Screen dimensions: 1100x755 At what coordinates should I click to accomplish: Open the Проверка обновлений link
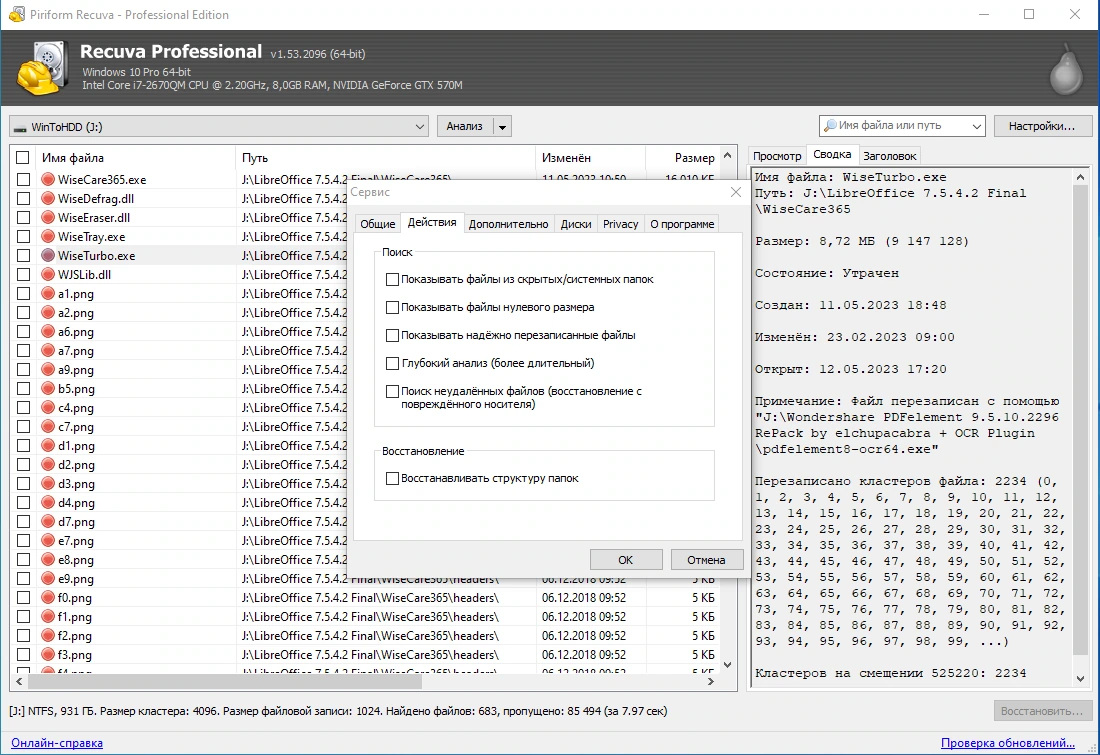(x=1007, y=742)
